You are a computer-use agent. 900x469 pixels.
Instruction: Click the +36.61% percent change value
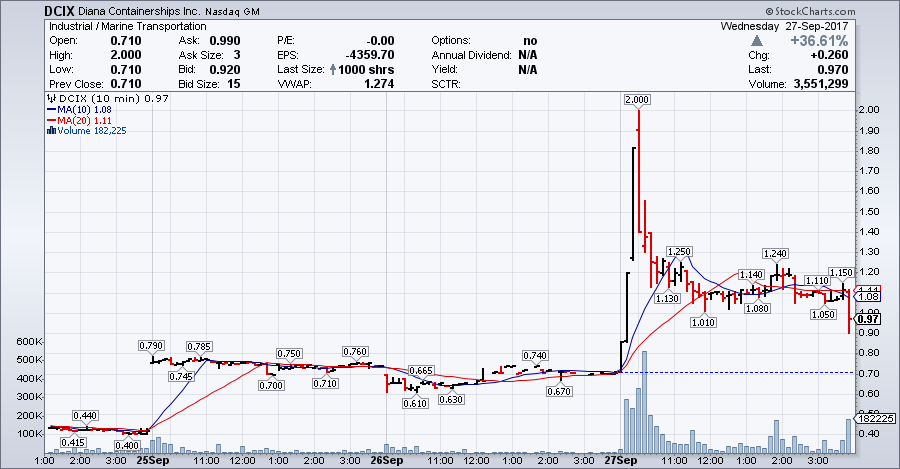coord(819,41)
